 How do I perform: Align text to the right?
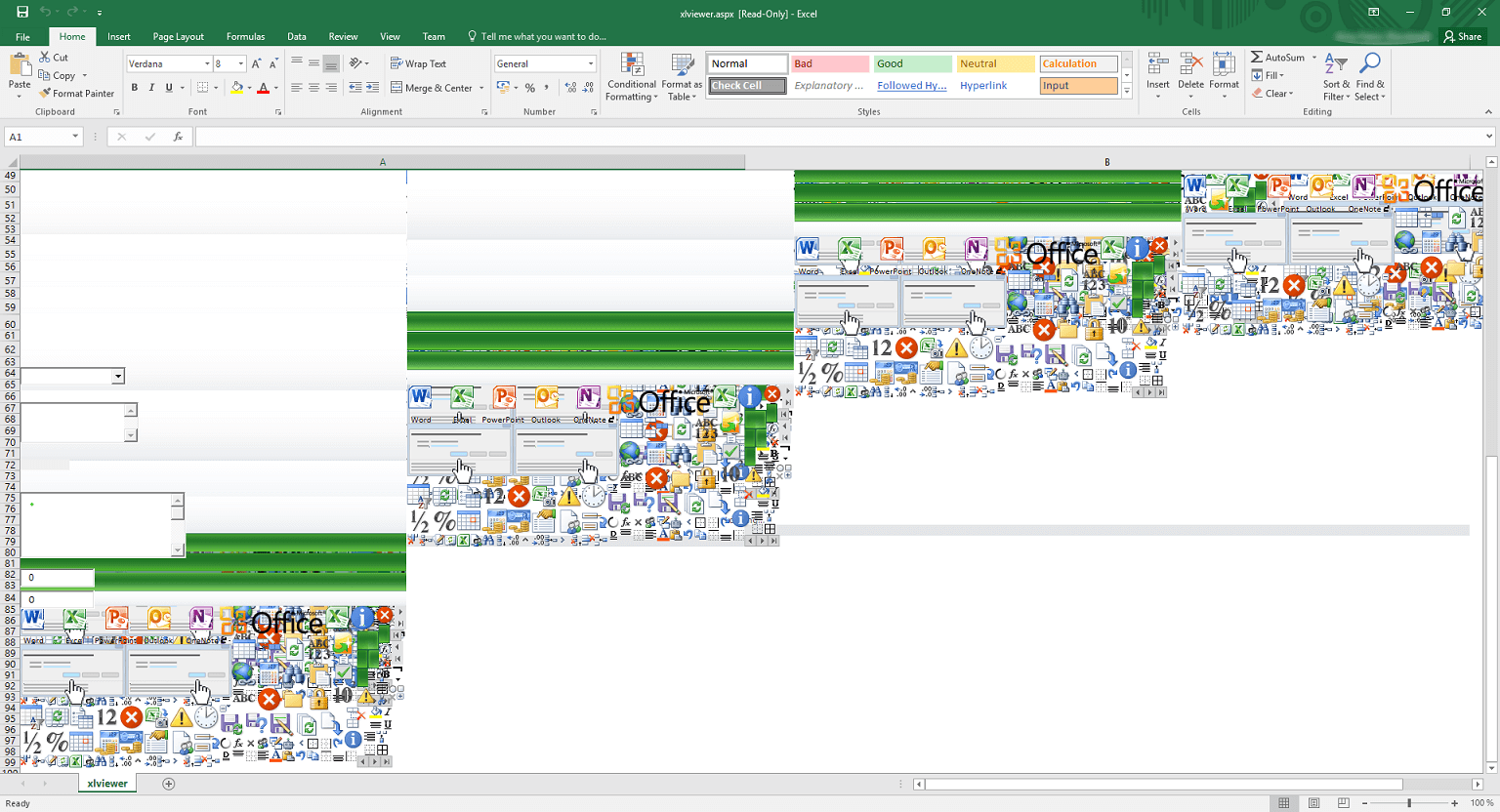[x=331, y=88]
